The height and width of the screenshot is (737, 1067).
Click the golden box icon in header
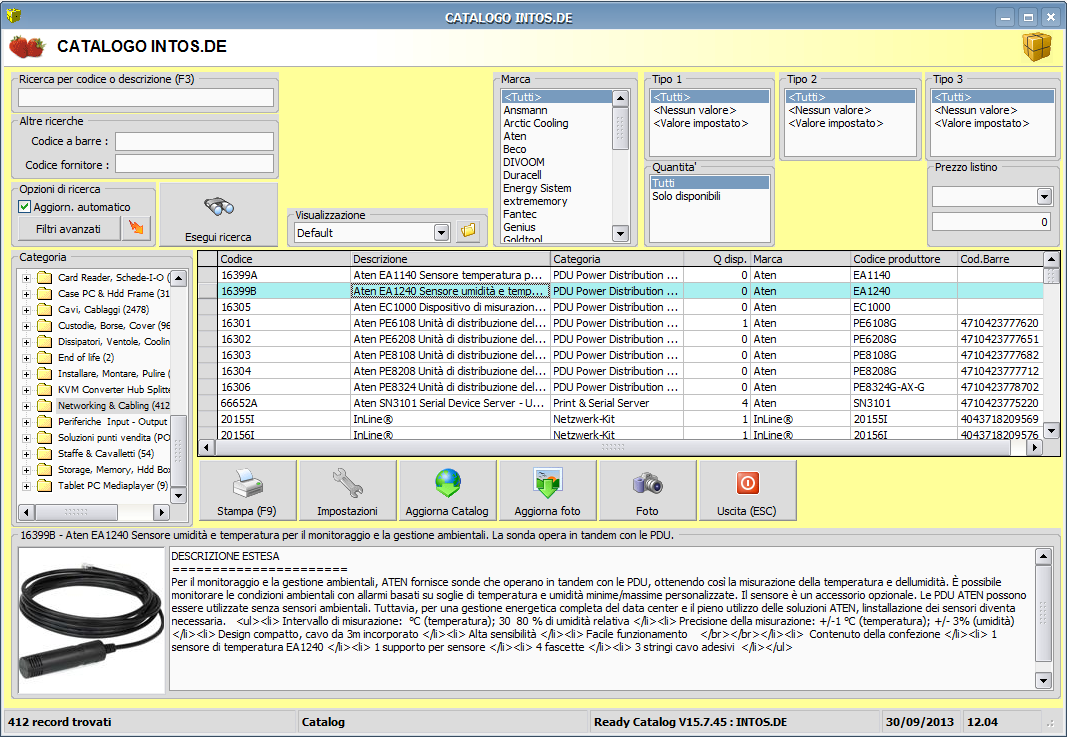[x=1036, y=46]
